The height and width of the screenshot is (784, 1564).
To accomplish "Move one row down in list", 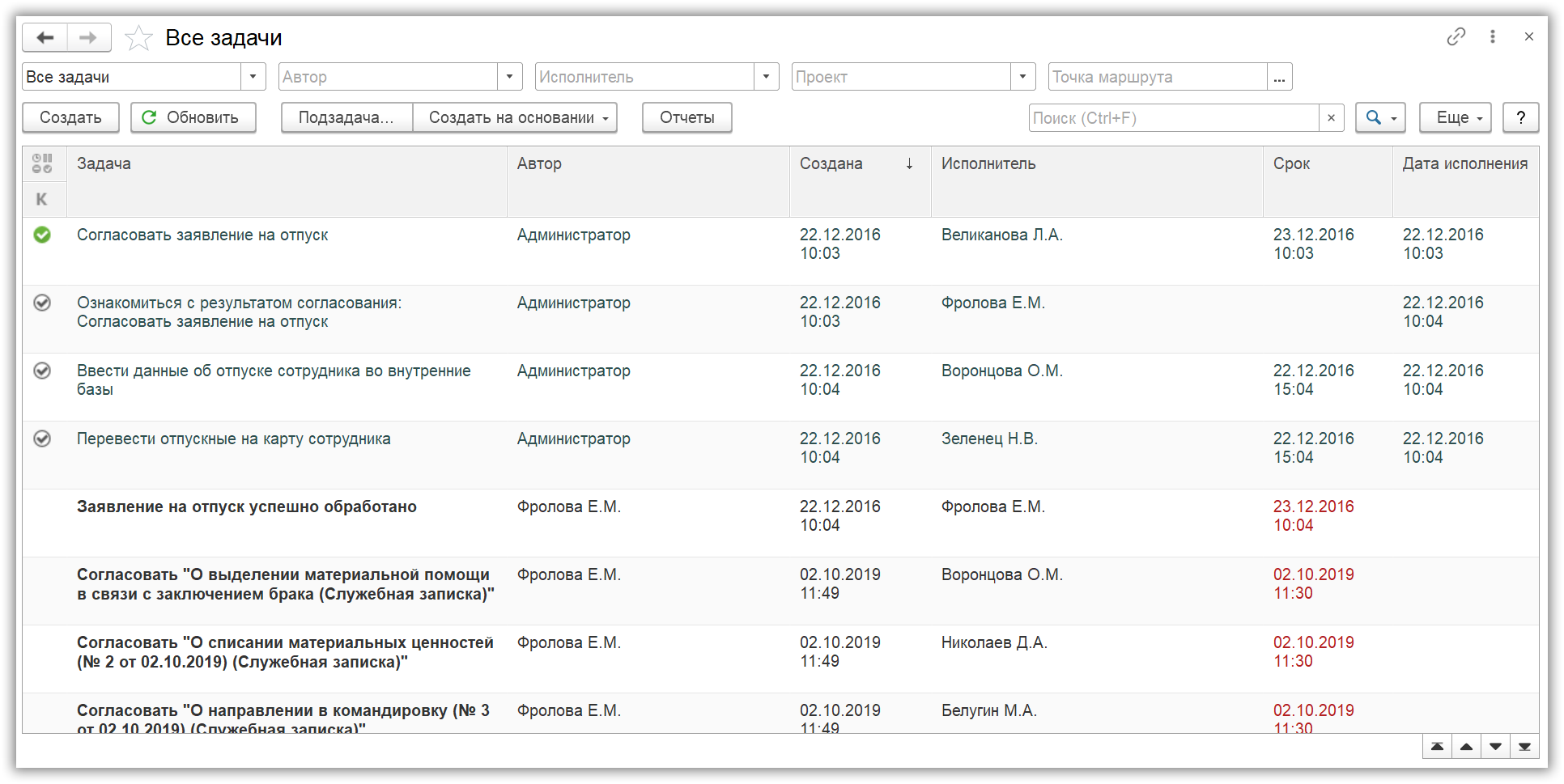I will click(x=1495, y=746).
